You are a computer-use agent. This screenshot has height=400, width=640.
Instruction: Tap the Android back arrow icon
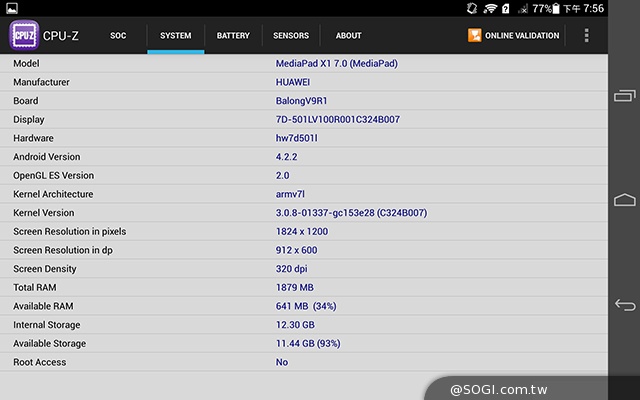pyautogui.click(x=625, y=304)
